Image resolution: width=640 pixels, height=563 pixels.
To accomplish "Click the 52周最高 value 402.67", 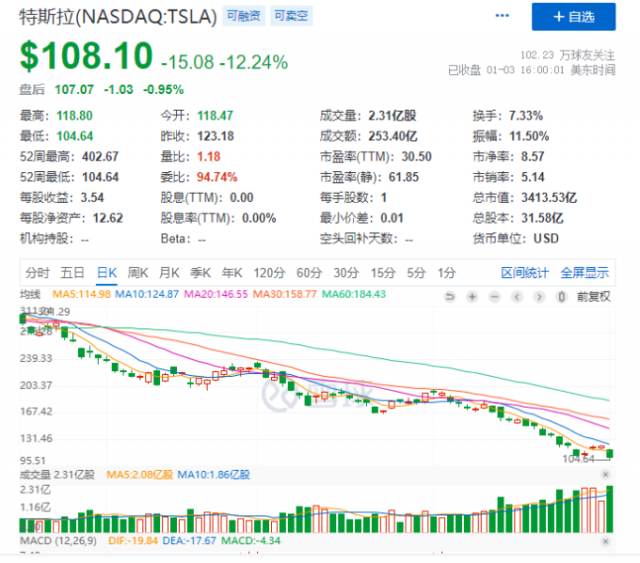I will click(x=100, y=156).
